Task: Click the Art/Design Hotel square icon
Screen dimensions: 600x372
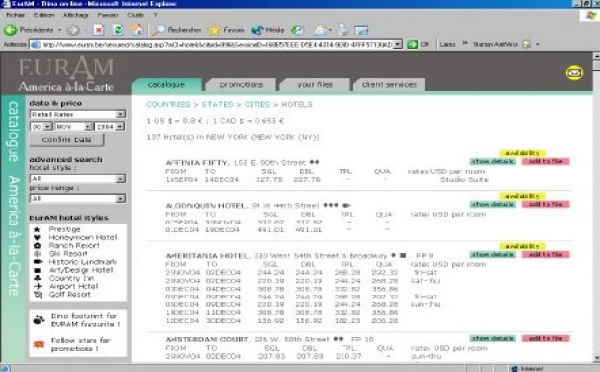Action: (x=37, y=270)
